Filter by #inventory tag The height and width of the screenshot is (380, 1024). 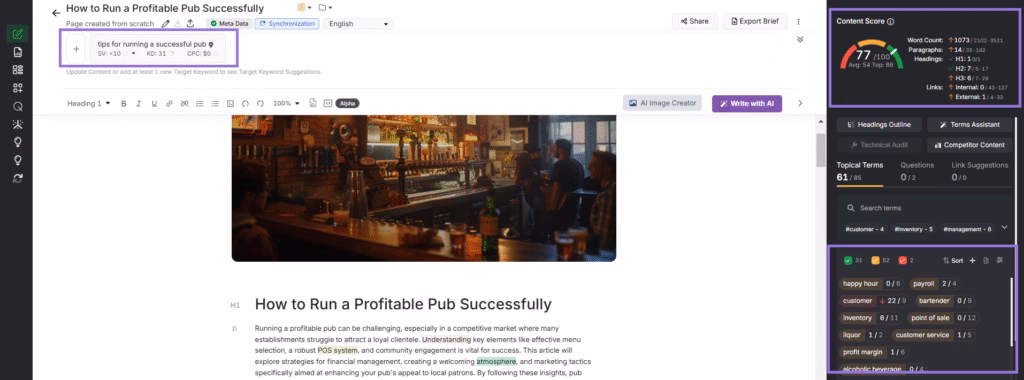pyautogui.click(x=914, y=229)
